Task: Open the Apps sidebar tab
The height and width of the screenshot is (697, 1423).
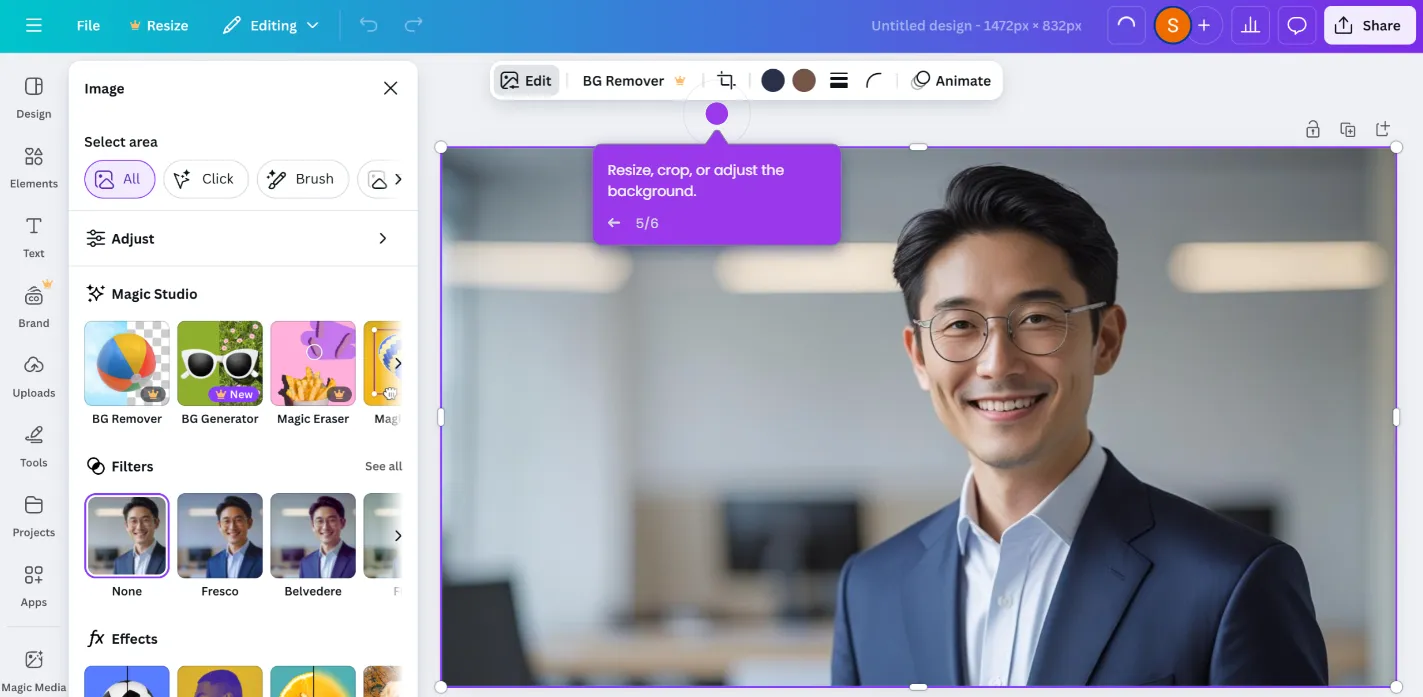Action: point(34,587)
